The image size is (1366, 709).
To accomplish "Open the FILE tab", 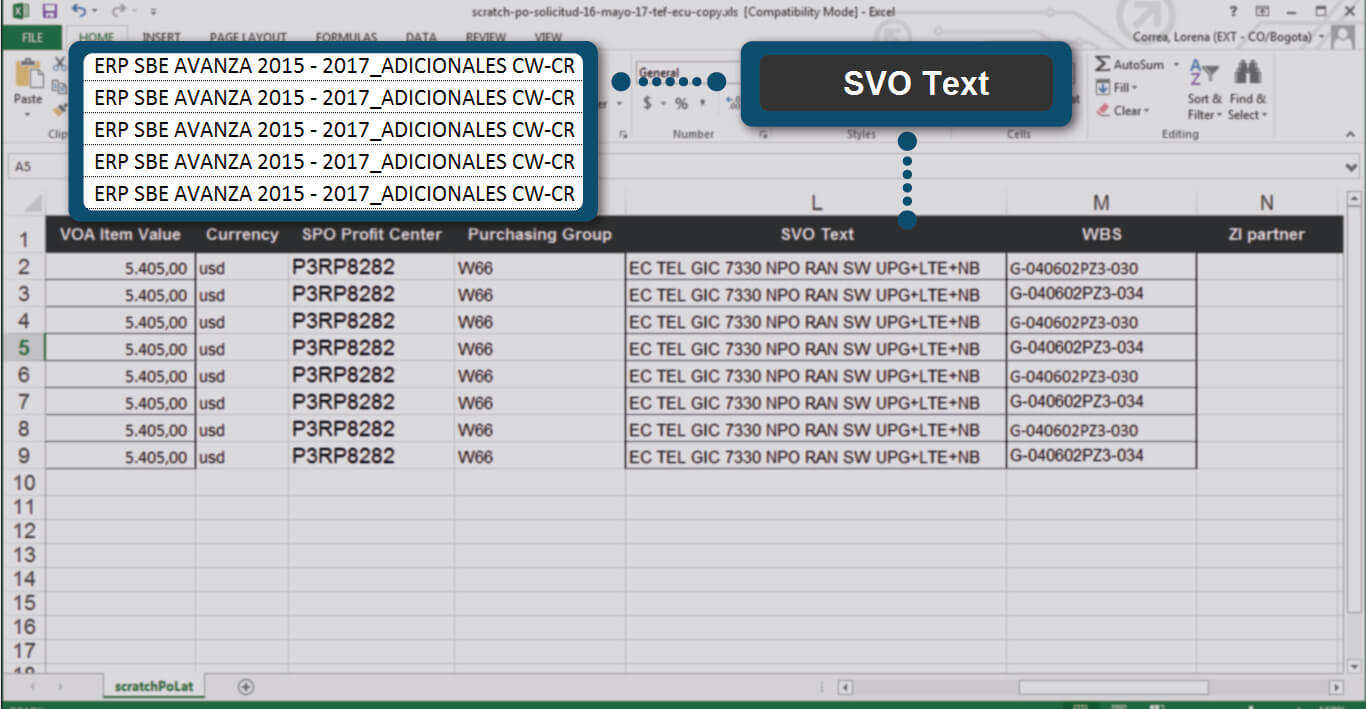I will 32,37.
